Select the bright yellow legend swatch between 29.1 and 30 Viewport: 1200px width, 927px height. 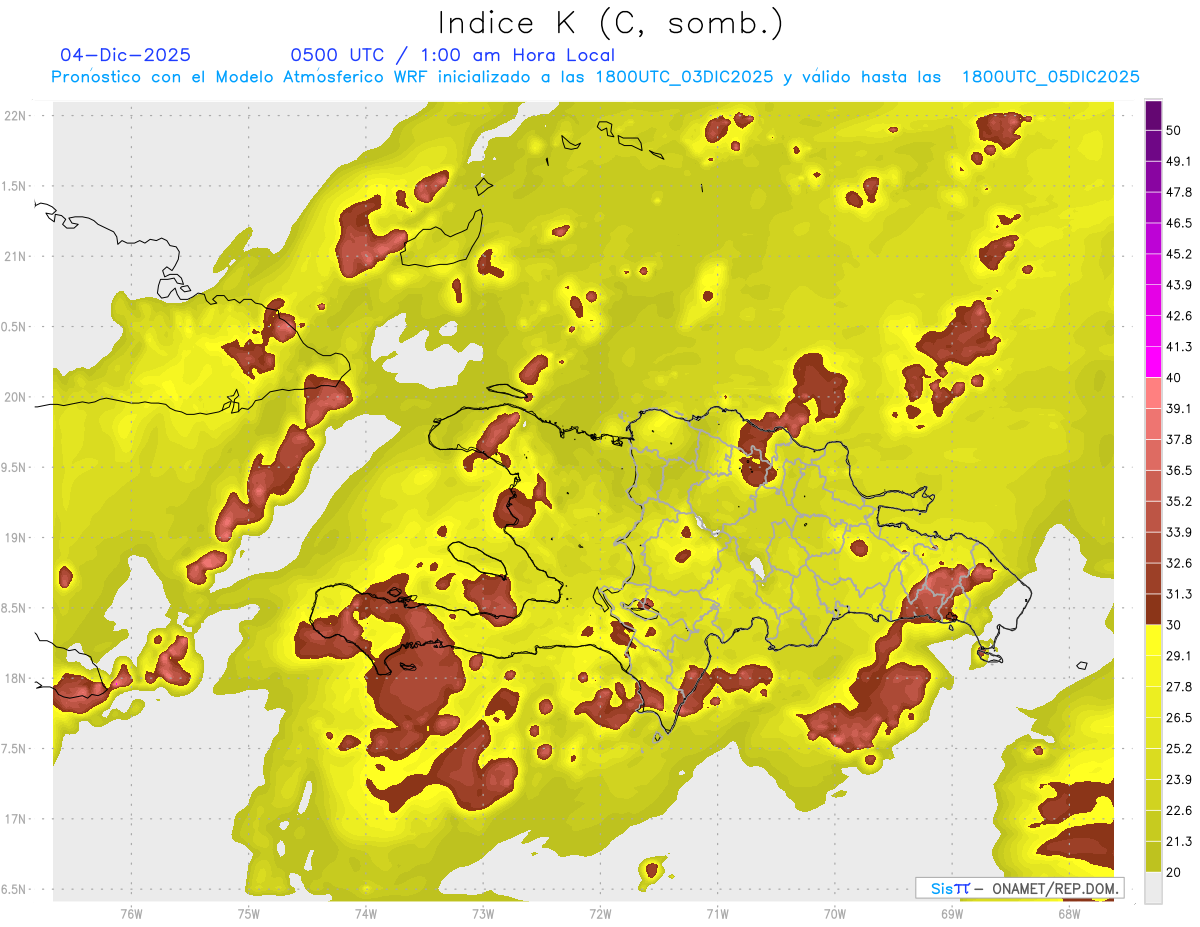[x=1153, y=640]
